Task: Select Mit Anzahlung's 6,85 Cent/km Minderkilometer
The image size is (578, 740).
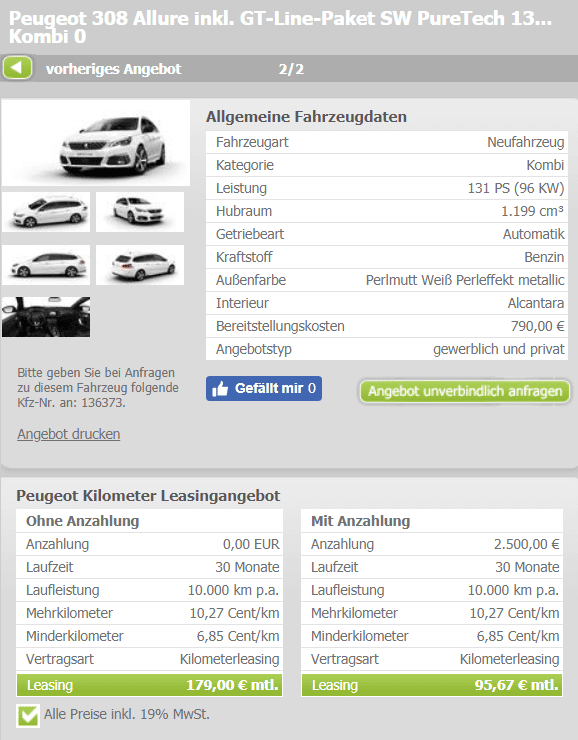Action: point(518,636)
